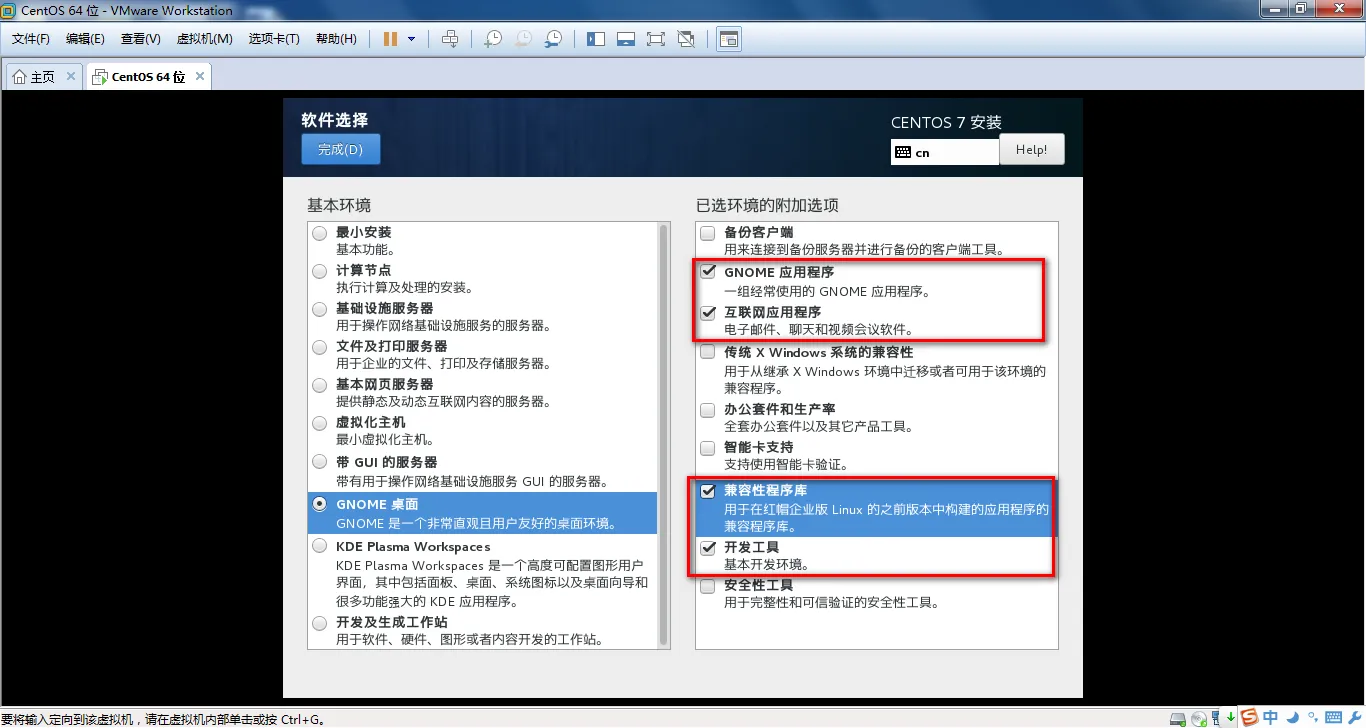Enter full screen mode
1366x728 pixels.
(656, 39)
